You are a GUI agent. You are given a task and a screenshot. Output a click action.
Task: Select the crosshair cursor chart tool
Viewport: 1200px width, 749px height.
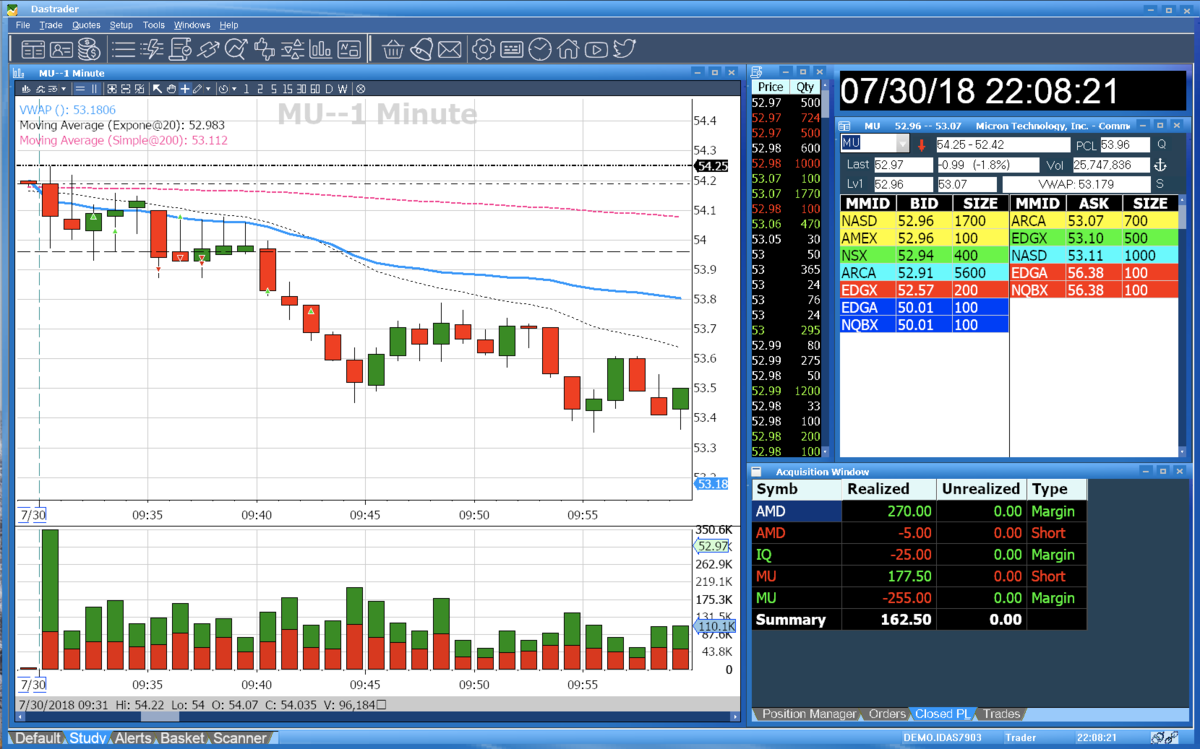[x=185, y=88]
